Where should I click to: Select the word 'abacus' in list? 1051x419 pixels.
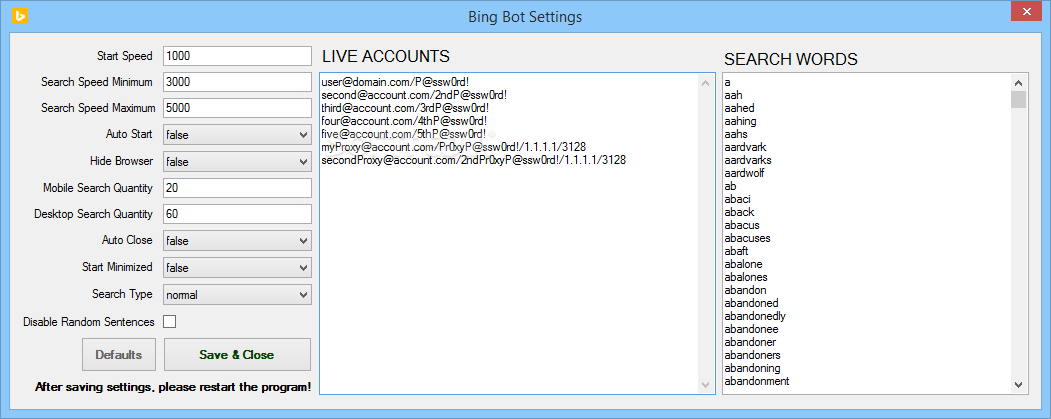point(742,225)
